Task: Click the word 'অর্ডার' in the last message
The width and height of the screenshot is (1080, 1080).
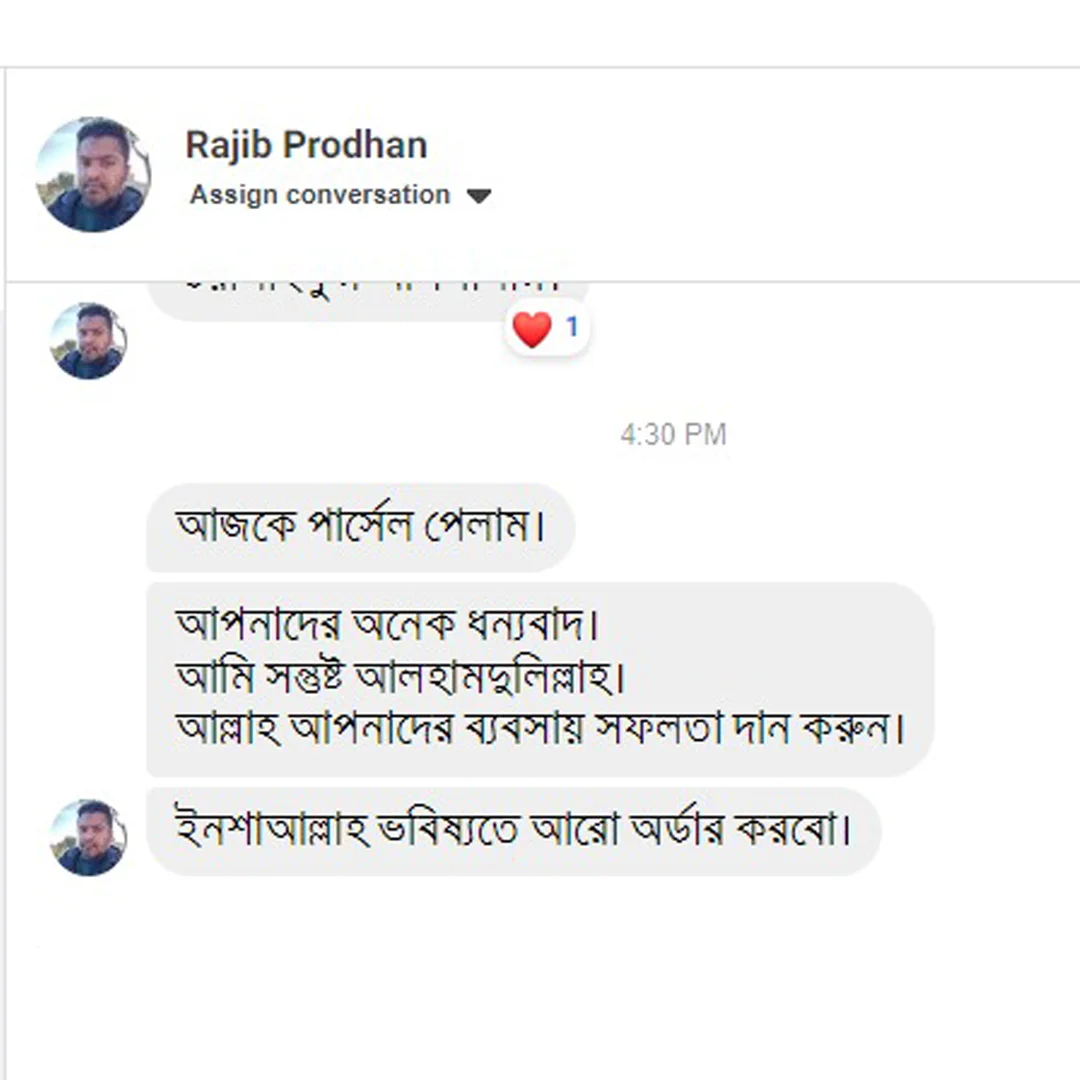Action: (677, 831)
